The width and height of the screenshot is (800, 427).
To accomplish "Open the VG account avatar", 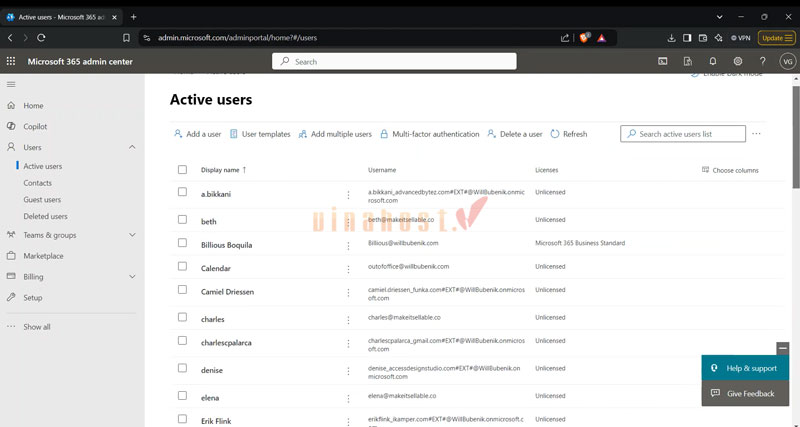I will (788, 61).
